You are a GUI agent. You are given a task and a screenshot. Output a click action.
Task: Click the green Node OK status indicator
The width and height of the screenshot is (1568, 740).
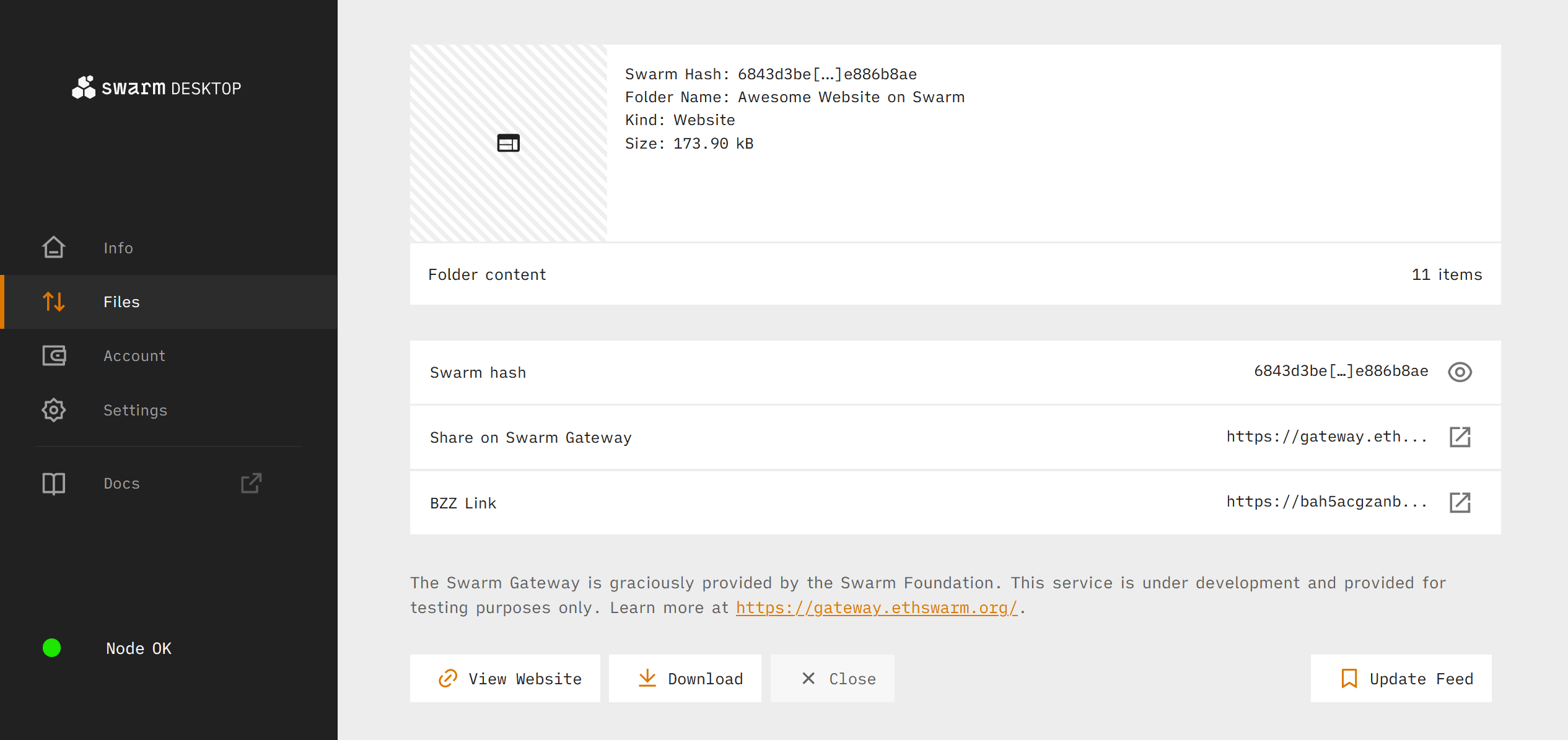click(x=52, y=648)
